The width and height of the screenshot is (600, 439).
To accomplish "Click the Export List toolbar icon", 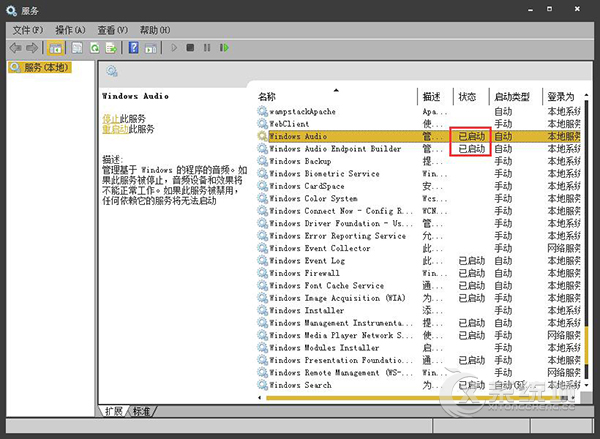I will (111, 48).
